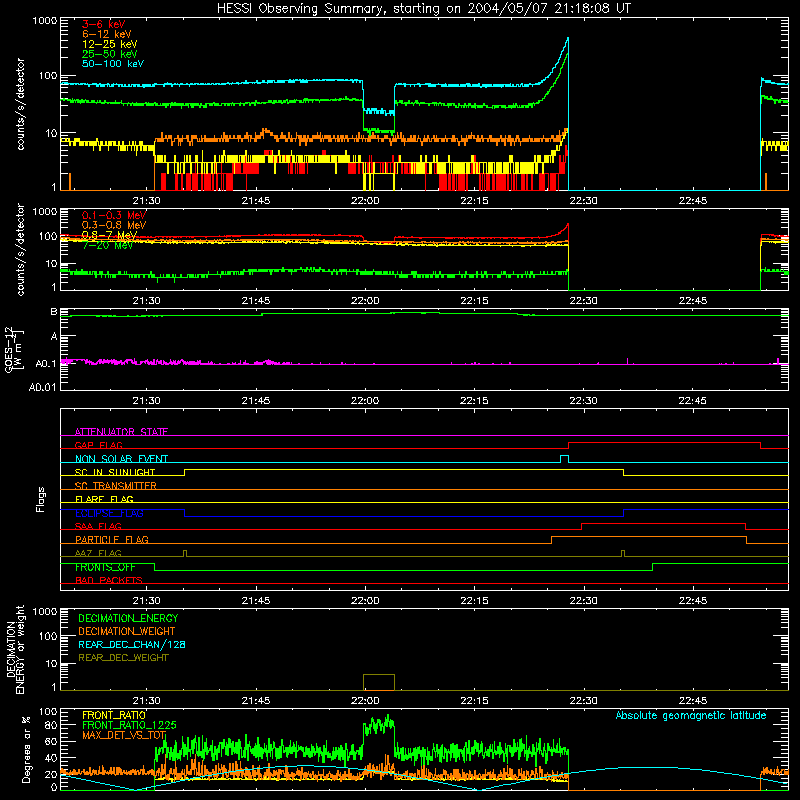Click the 22:45 time label under keV panel

point(692,201)
